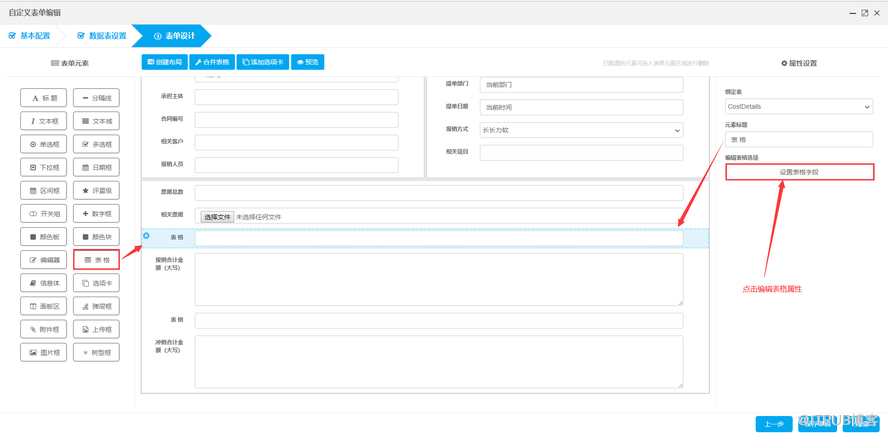Select the 下拉框 dropdown element
Image resolution: width=888 pixels, height=435 pixels.
click(x=44, y=167)
